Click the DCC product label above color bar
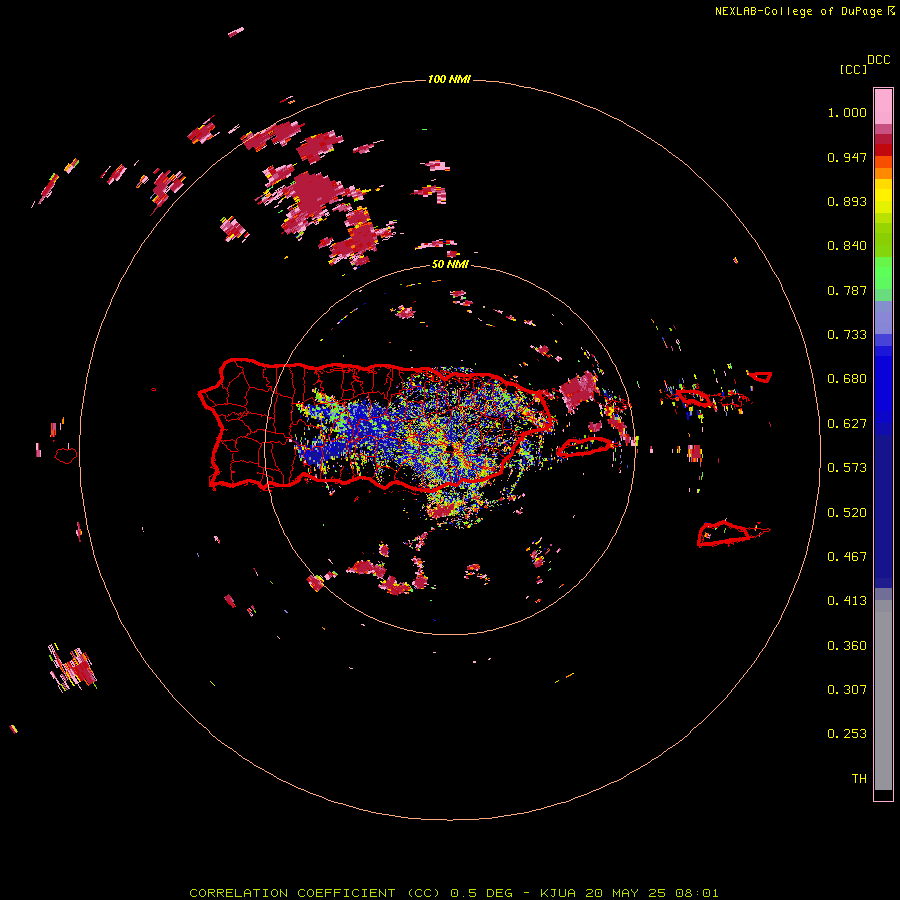 pos(878,60)
